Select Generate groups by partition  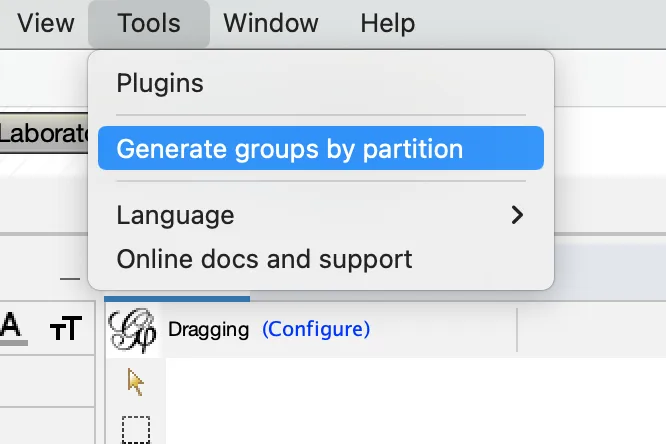click(x=321, y=148)
